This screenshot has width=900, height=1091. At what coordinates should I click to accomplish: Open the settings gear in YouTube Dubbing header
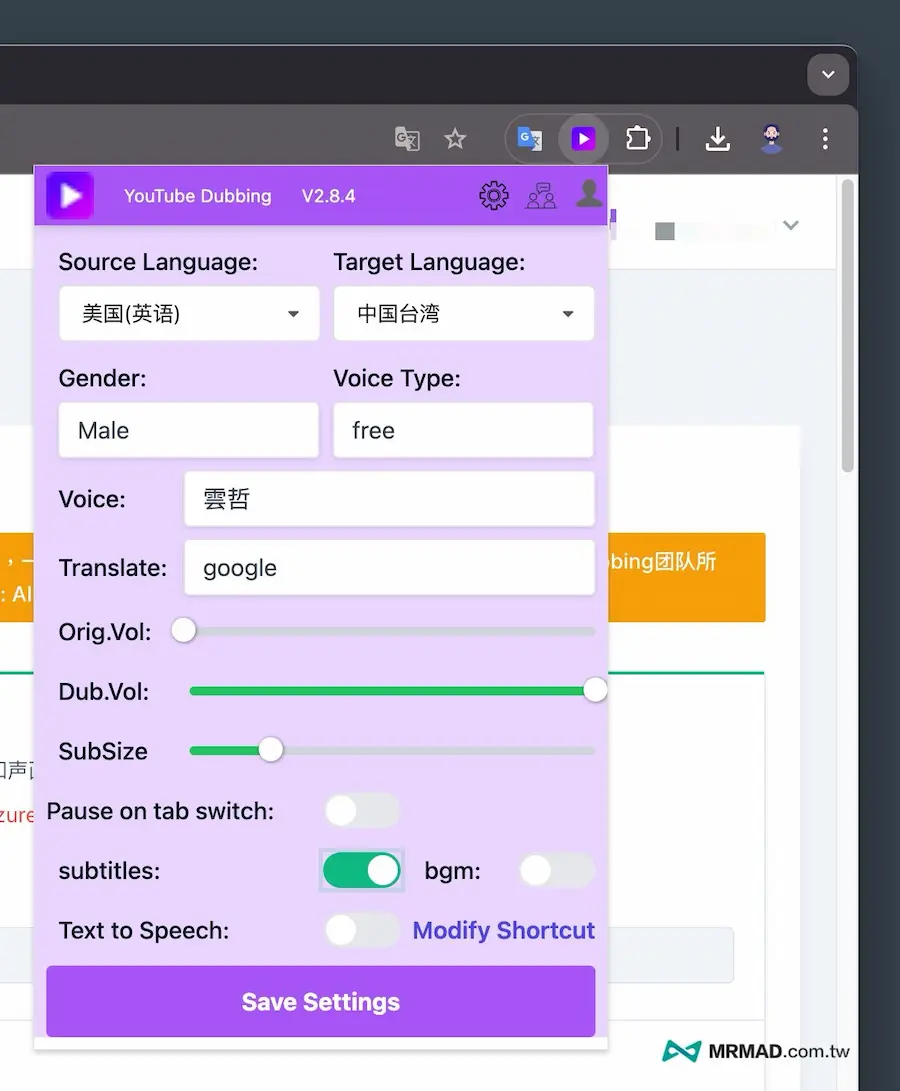coord(494,195)
